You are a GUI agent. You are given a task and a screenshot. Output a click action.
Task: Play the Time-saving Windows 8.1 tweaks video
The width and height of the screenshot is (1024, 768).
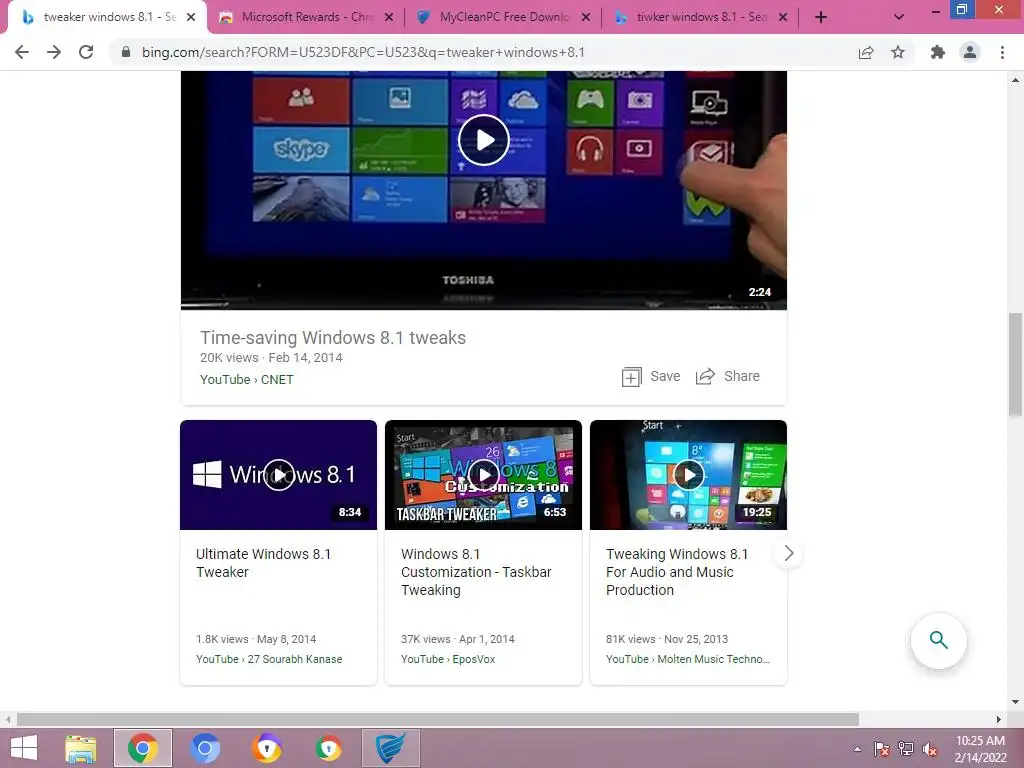pos(484,140)
